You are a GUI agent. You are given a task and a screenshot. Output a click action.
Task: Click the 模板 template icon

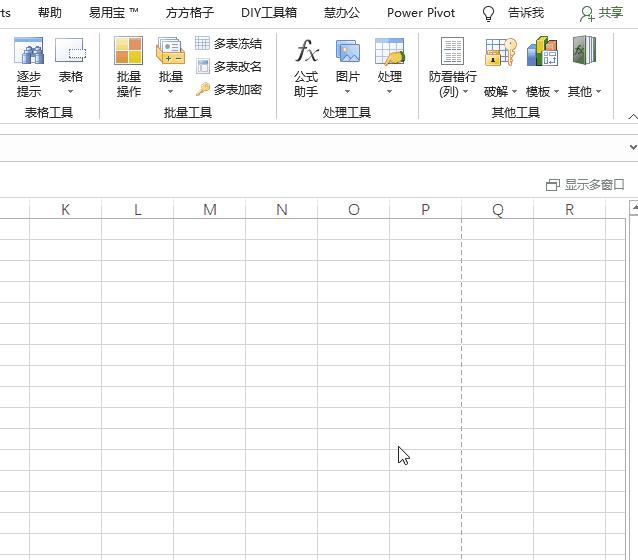coord(542,51)
